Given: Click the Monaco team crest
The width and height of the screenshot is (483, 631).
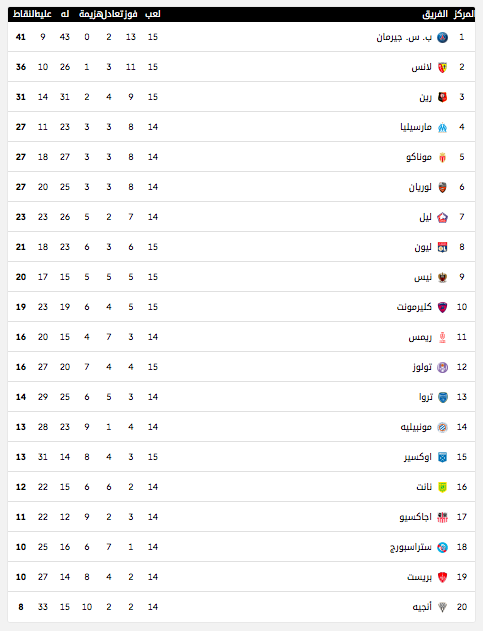Looking at the screenshot, I should 442,157.
